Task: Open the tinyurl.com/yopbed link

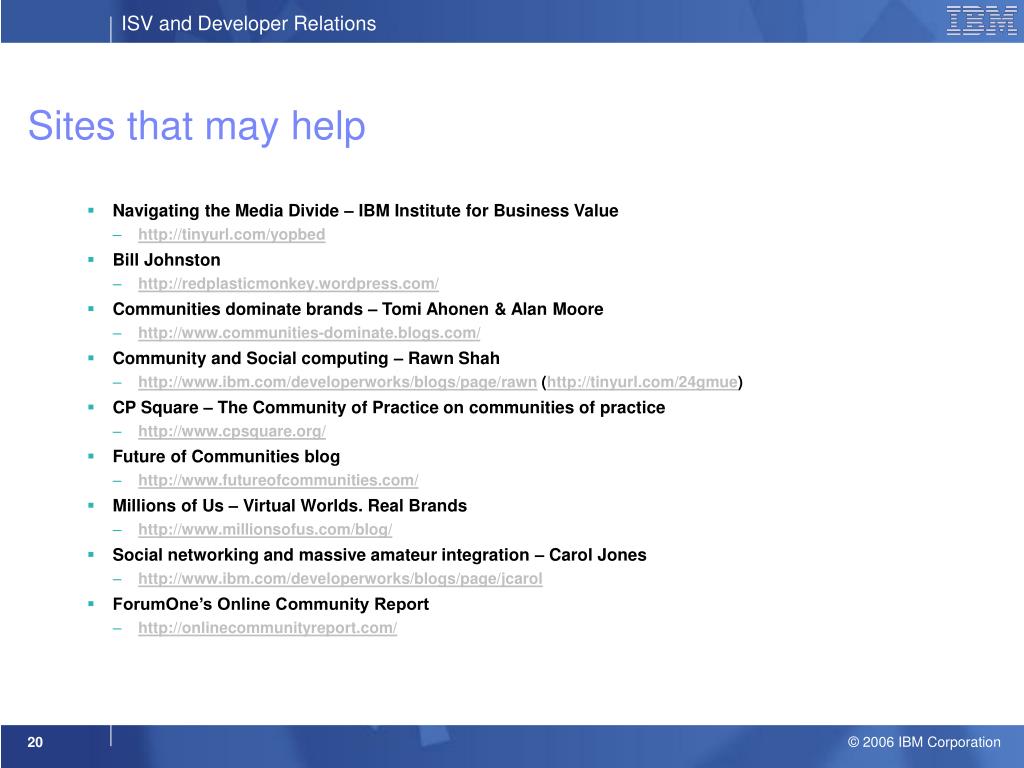Action: (231, 234)
